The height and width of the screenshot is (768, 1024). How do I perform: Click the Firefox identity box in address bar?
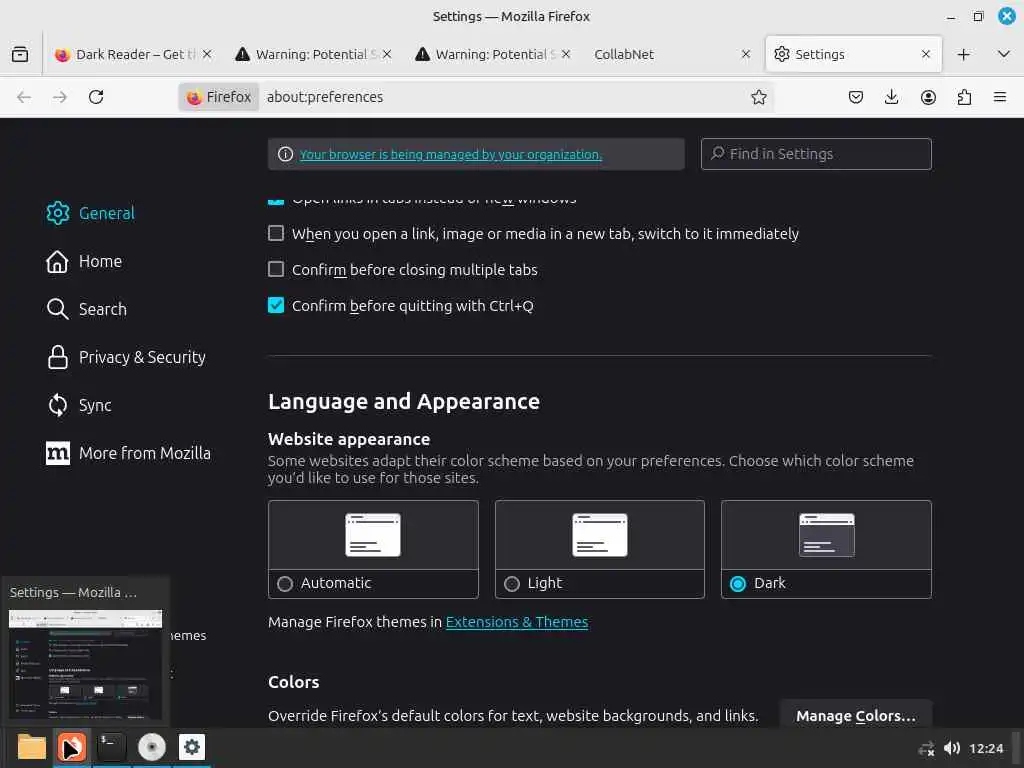point(219,97)
